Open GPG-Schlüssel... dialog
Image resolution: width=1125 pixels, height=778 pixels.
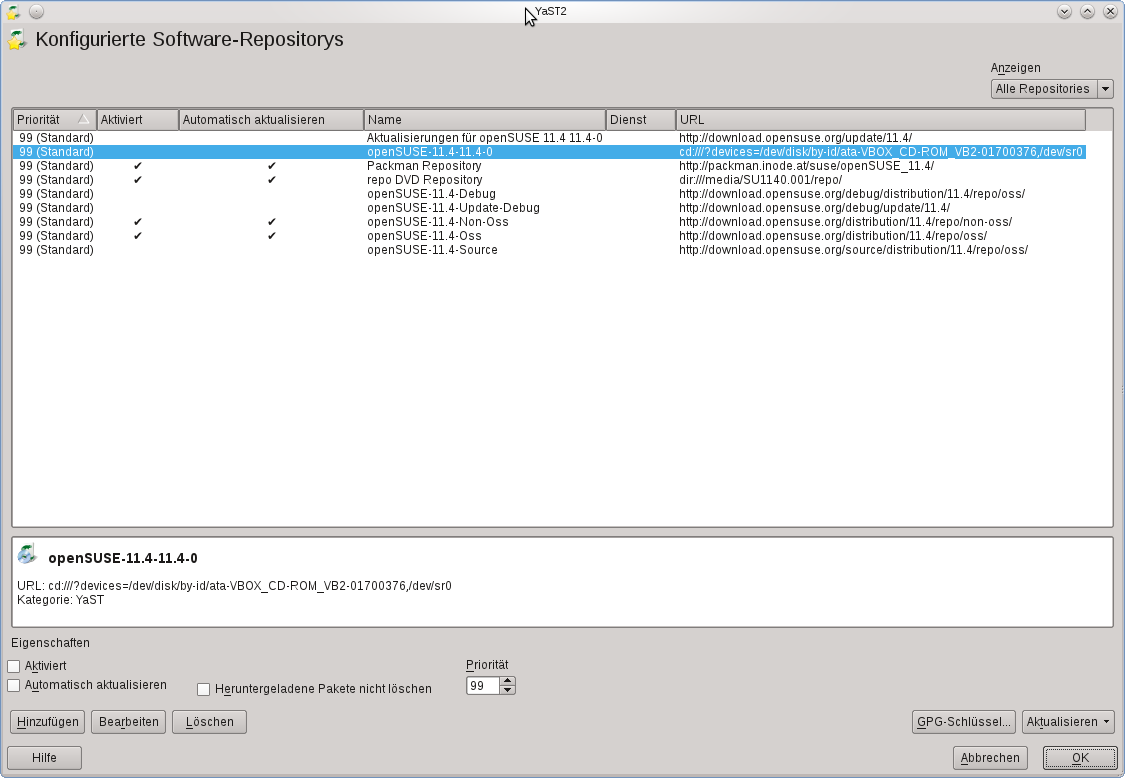click(964, 722)
